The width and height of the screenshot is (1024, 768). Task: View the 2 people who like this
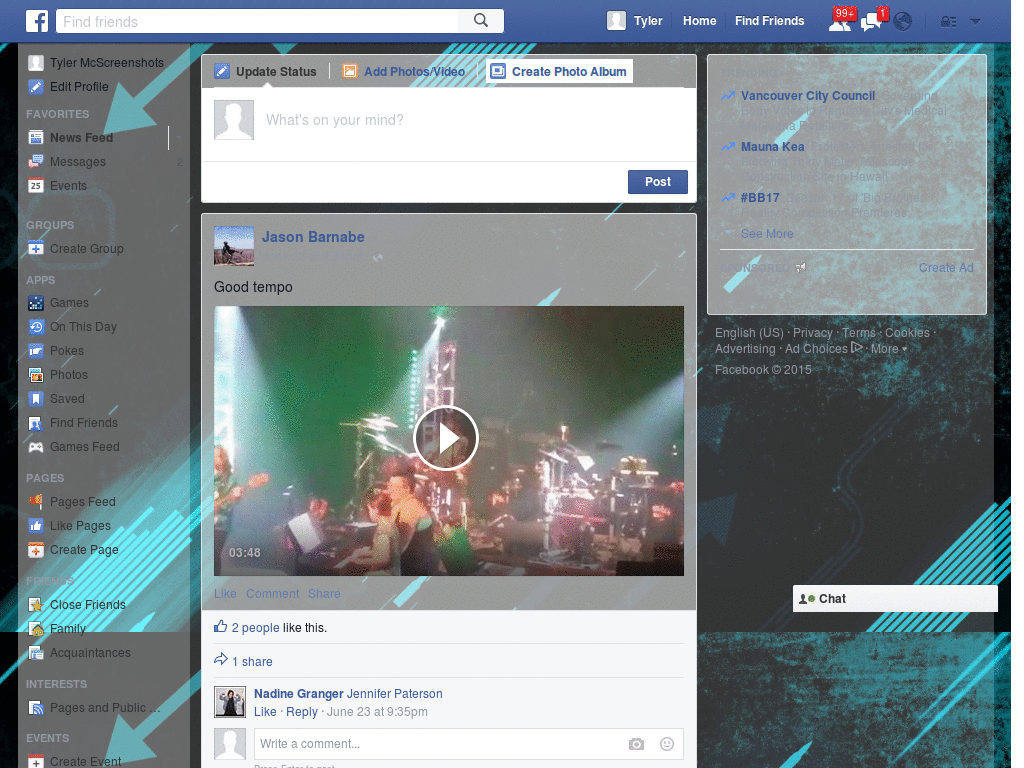[x=255, y=628]
